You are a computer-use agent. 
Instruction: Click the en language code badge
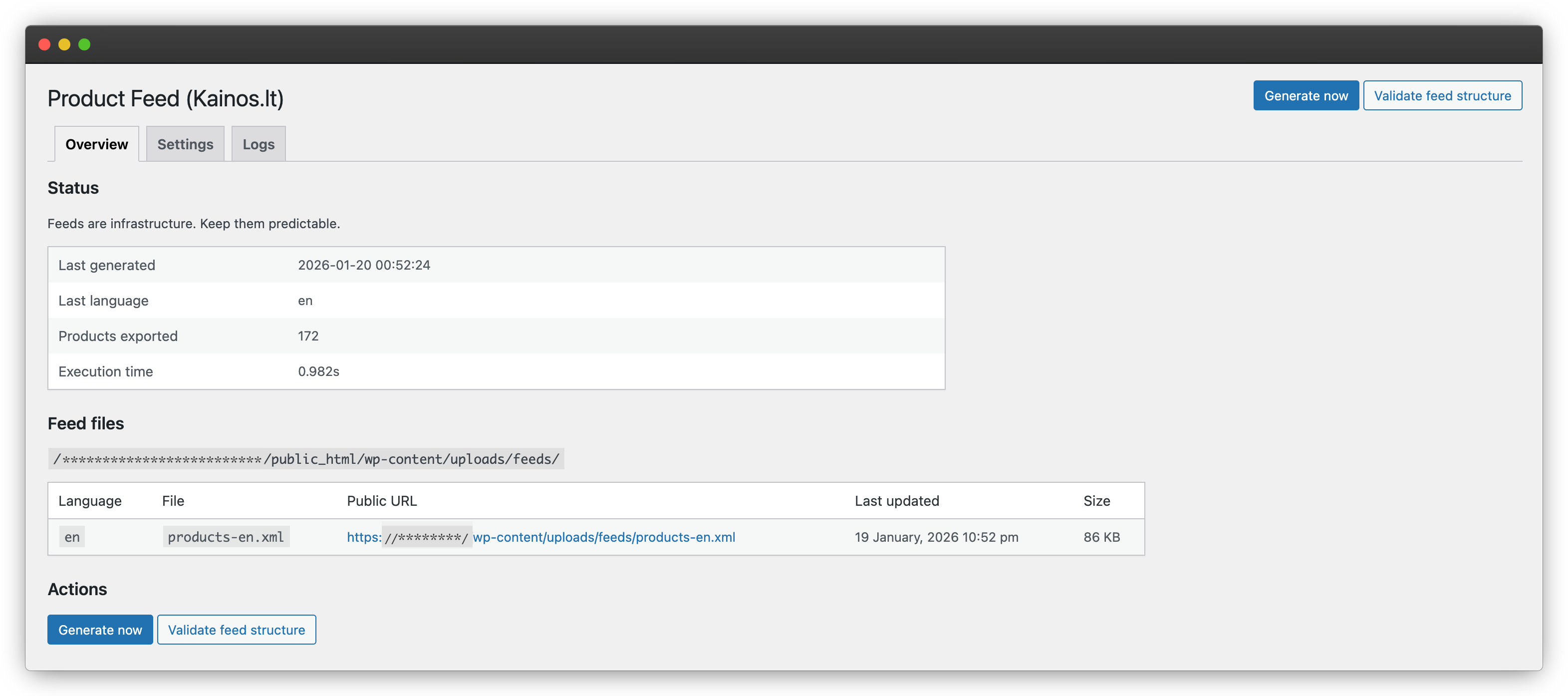pyautogui.click(x=72, y=536)
